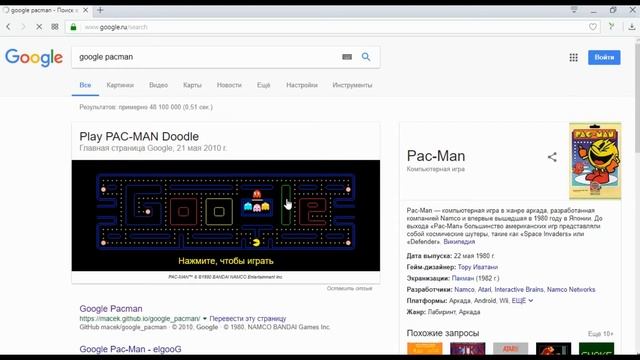Click the Пакман adaptation link
The width and height of the screenshot is (640, 360).
point(463,278)
